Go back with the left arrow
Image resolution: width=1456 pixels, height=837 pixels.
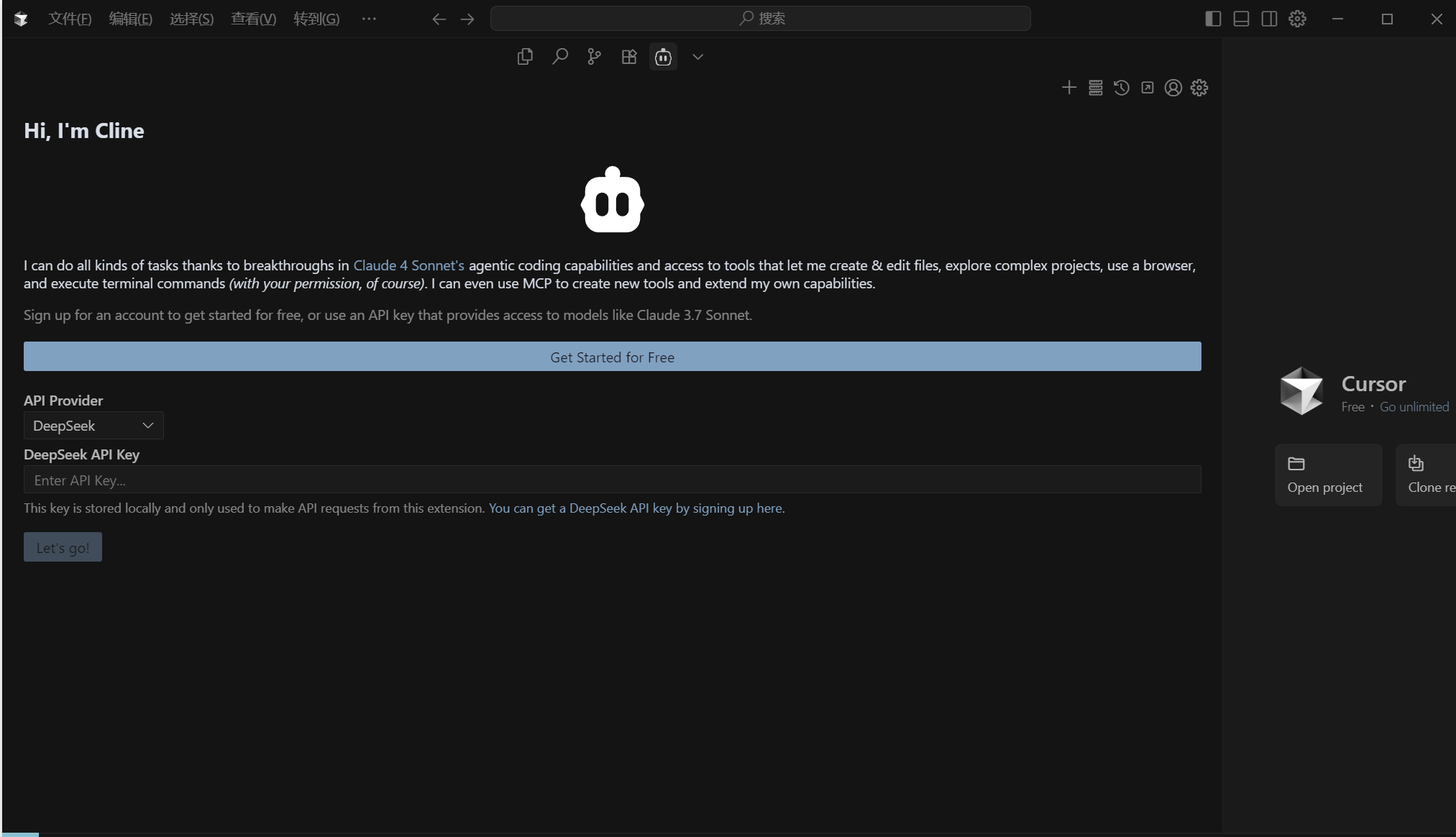point(439,19)
